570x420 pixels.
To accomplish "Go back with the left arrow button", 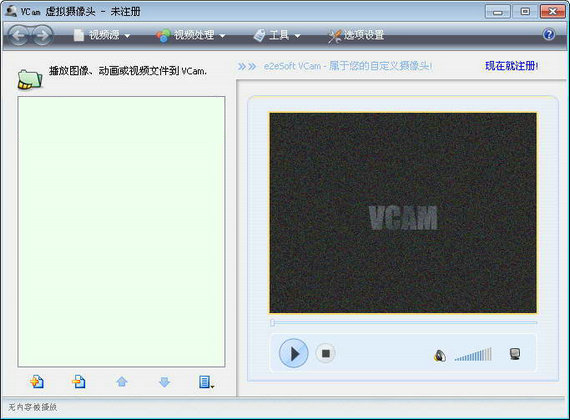I will [18, 35].
